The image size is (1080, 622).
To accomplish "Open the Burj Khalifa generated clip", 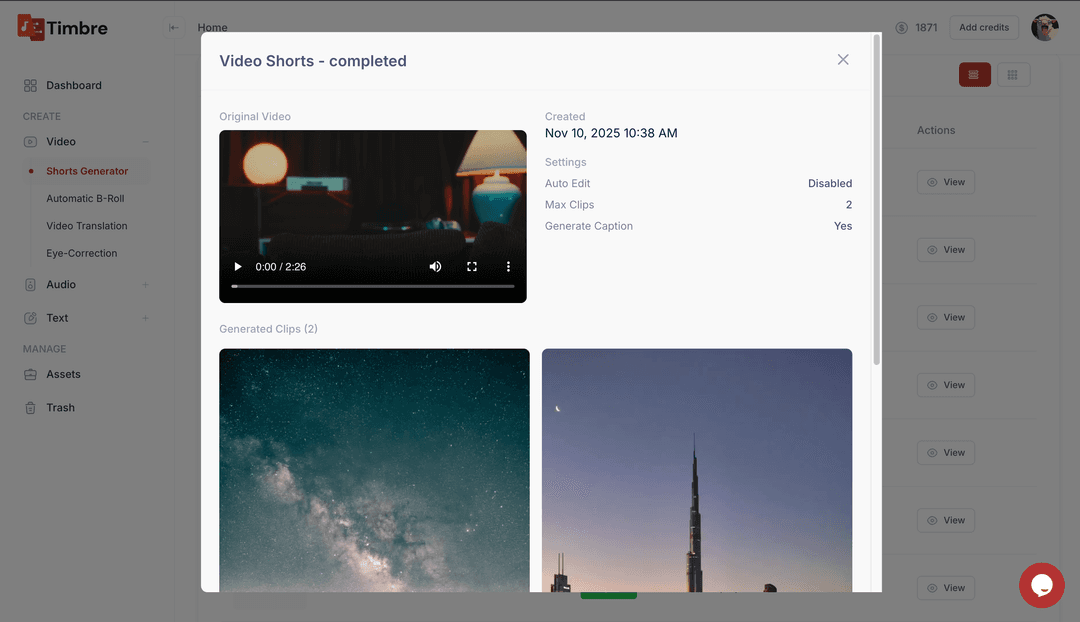I will [x=697, y=470].
